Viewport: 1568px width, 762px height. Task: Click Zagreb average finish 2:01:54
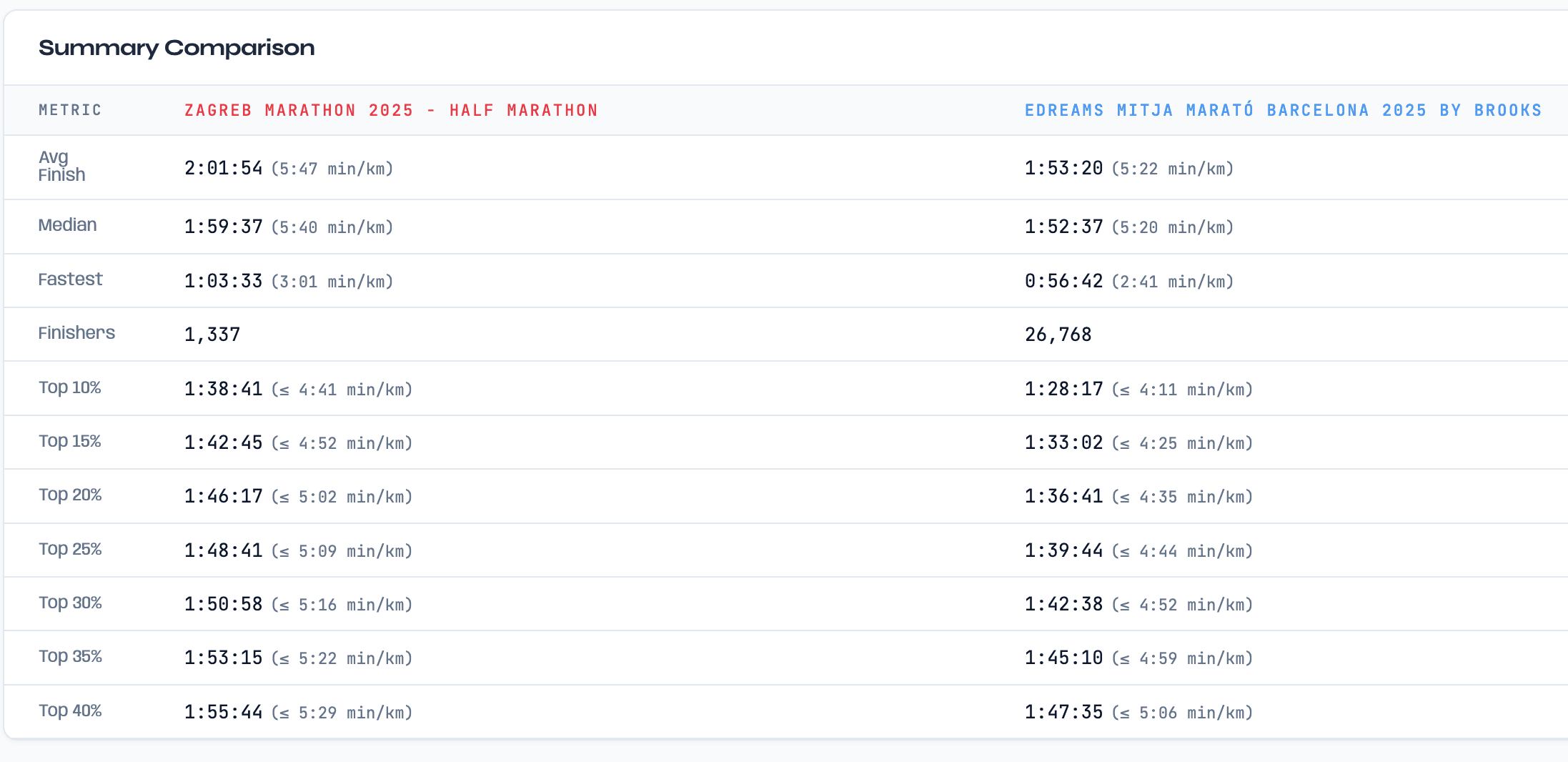click(x=224, y=168)
